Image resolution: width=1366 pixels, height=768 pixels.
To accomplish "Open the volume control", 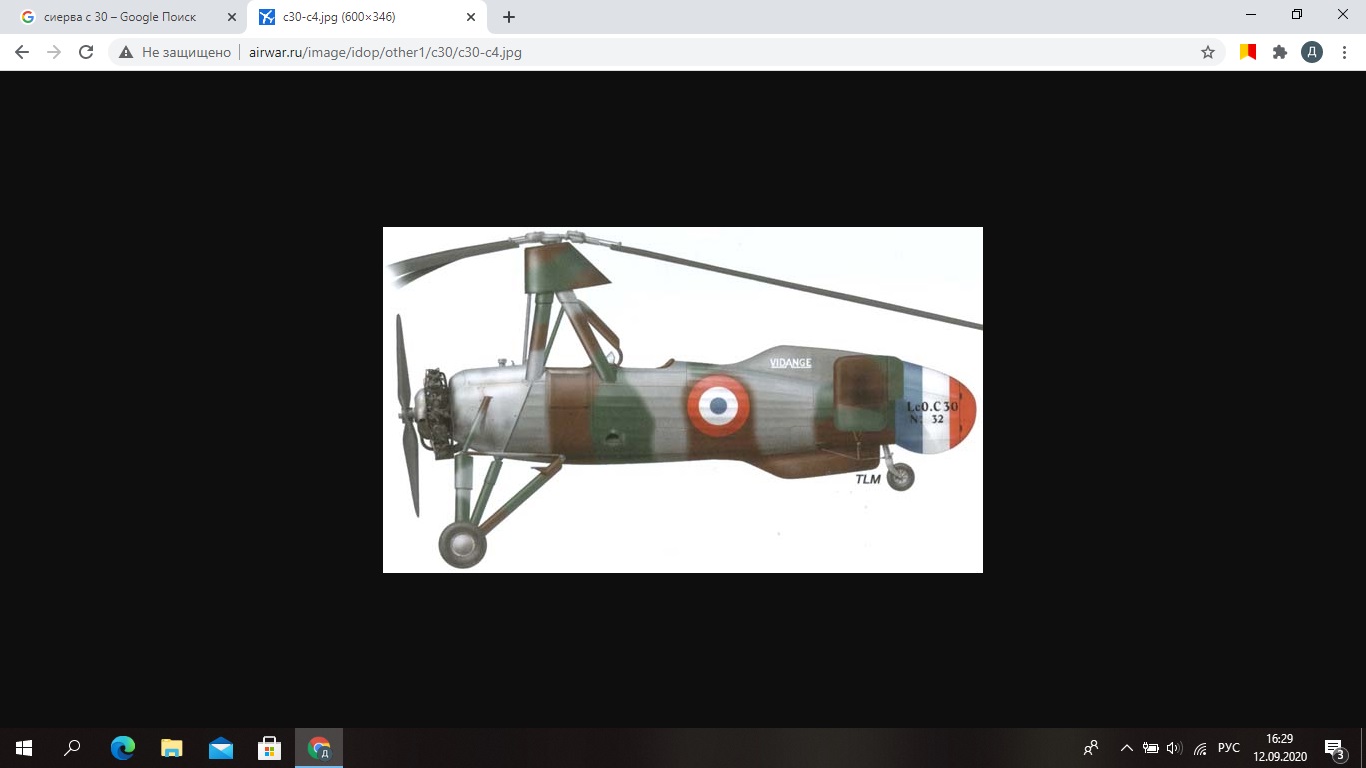I will [x=1175, y=748].
